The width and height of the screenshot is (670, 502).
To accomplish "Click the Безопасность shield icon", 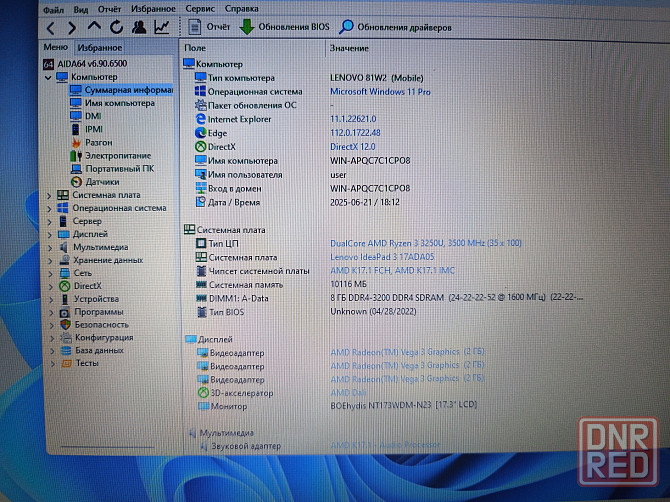I will click(65, 325).
